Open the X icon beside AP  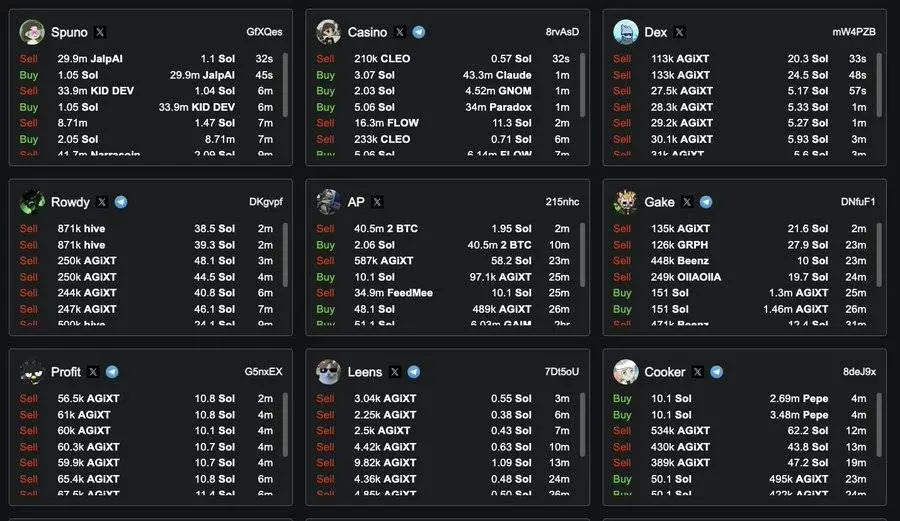click(x=379, y=202)
